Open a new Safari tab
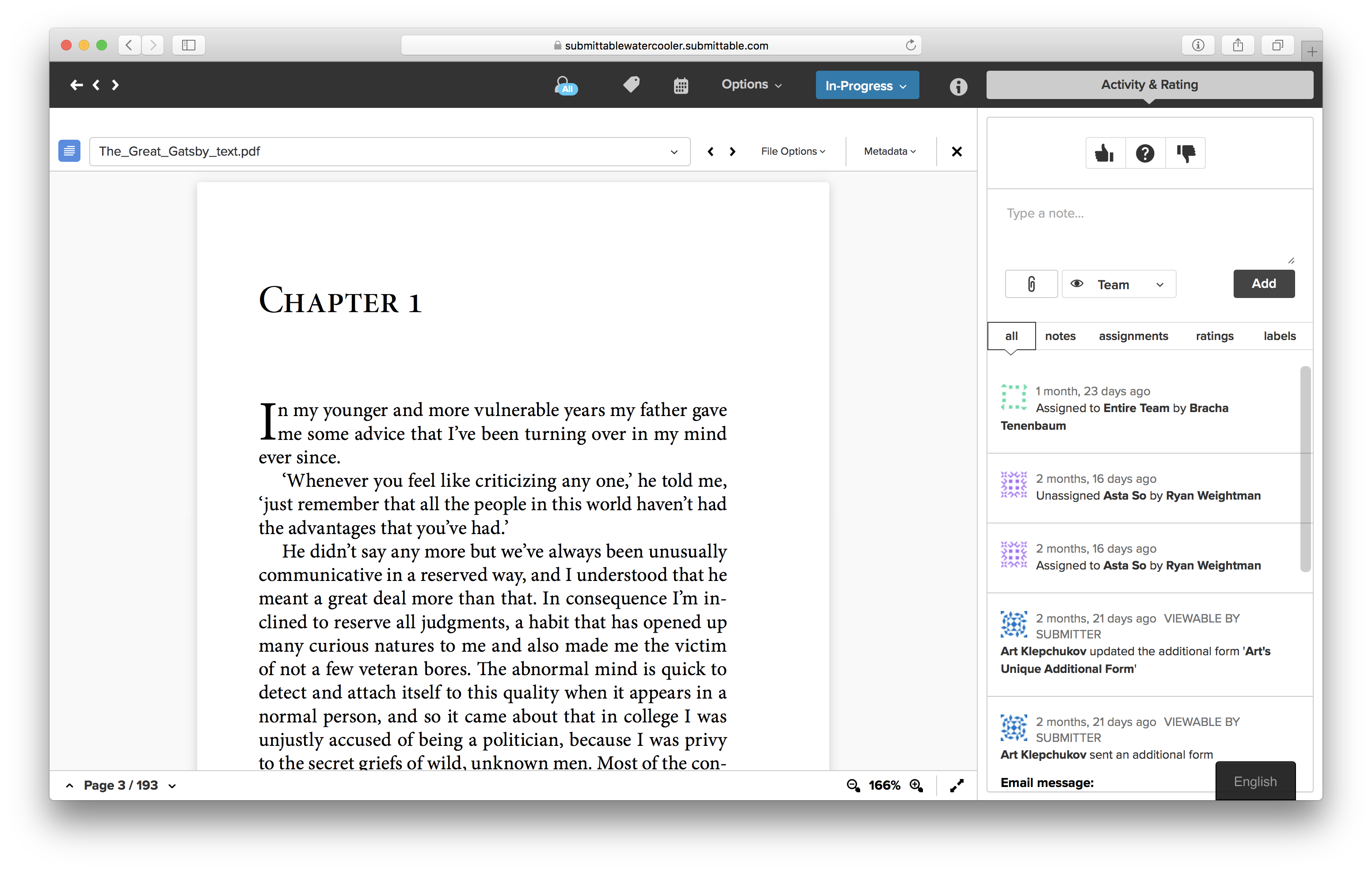The height and width of the screenshot is (871, 1372). pyautogui.click(x=1311, y=52)
